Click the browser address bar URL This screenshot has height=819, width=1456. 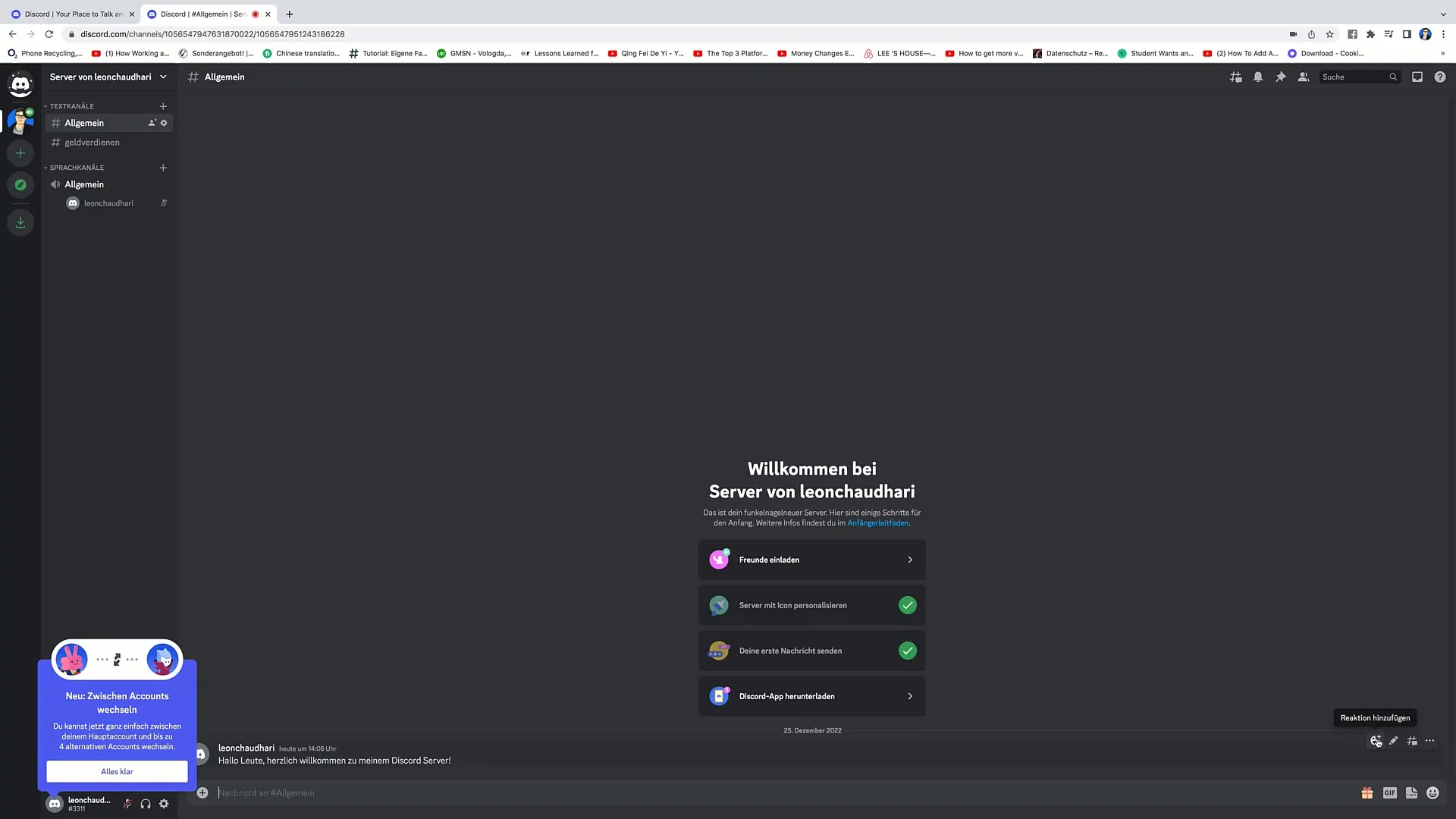pos(212,34)
